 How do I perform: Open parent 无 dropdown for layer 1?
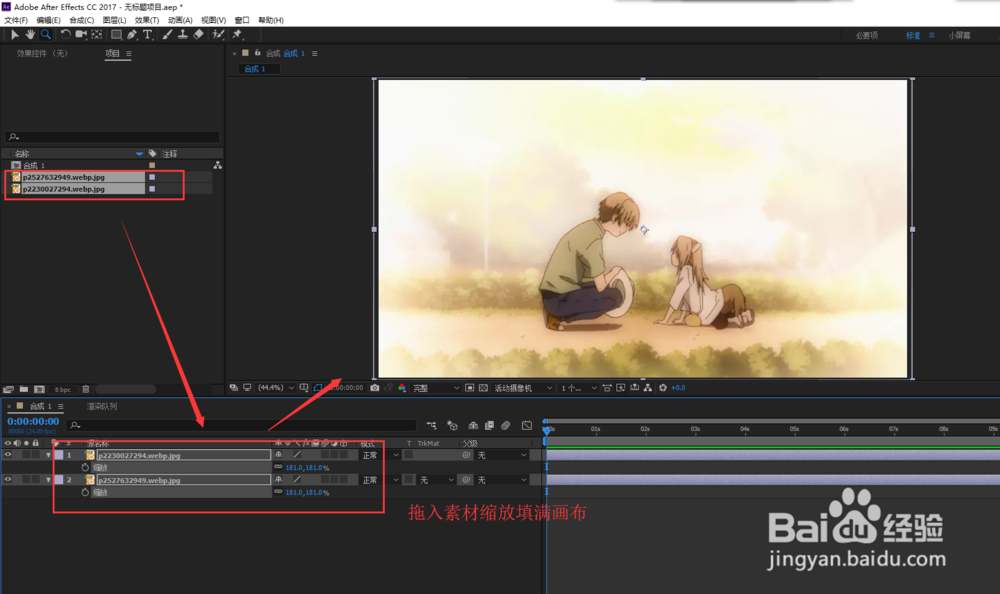(x=502, y=455)
